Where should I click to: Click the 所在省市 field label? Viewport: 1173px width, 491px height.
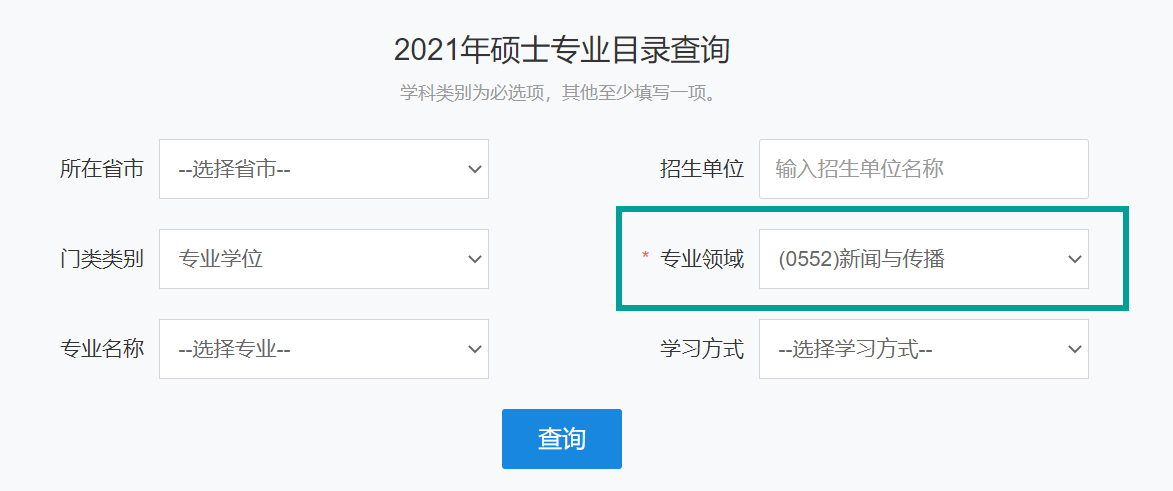[x=102, y=169]
